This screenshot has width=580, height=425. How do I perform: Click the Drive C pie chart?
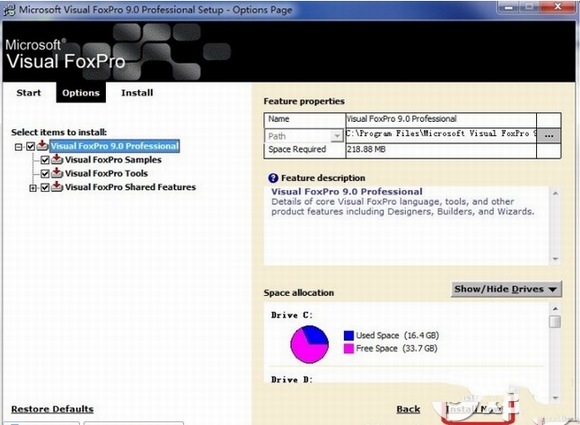tap(309, 344)
